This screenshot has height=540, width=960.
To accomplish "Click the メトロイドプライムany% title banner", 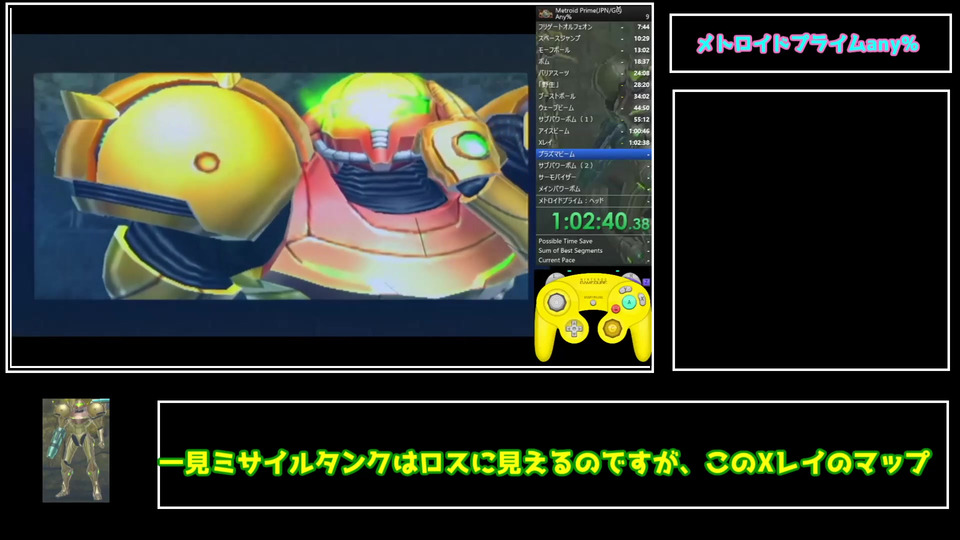I will coord(808,43).
